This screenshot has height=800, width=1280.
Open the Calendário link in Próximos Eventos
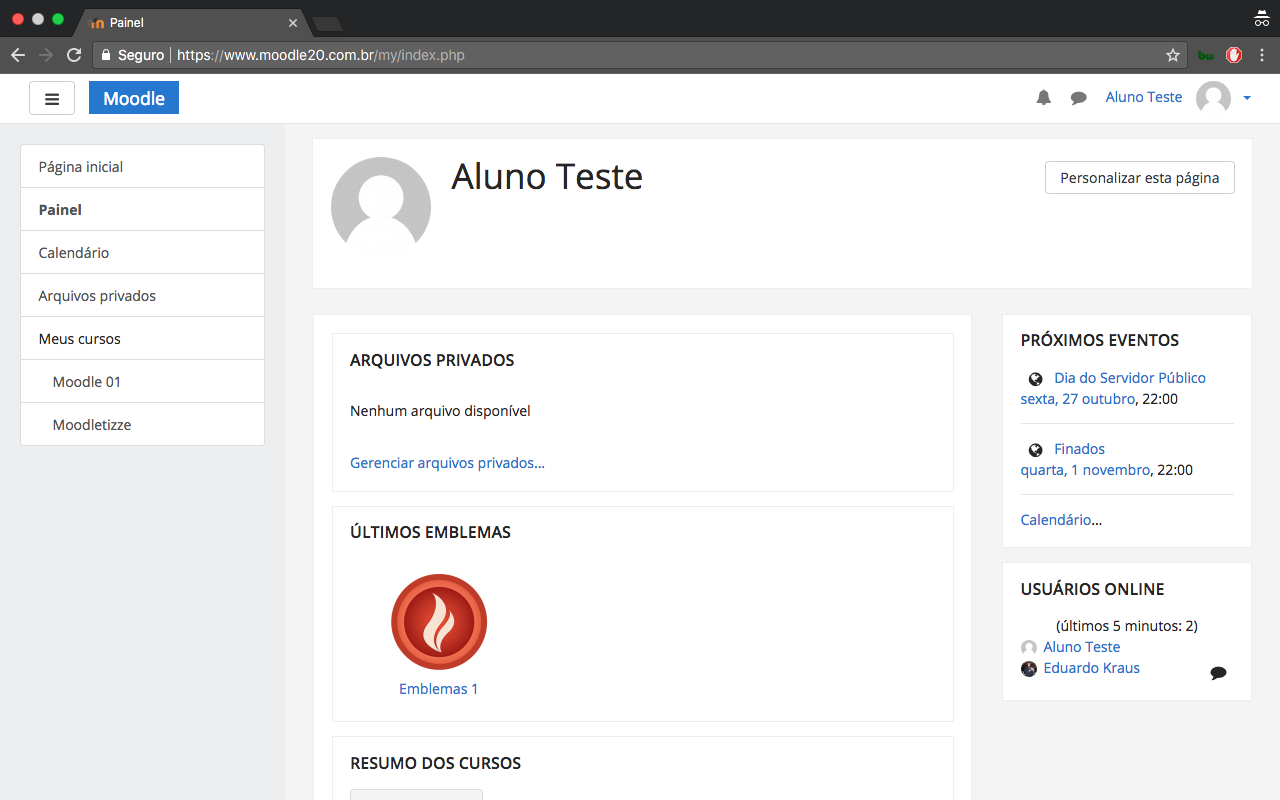click(x=1056, y=520)
